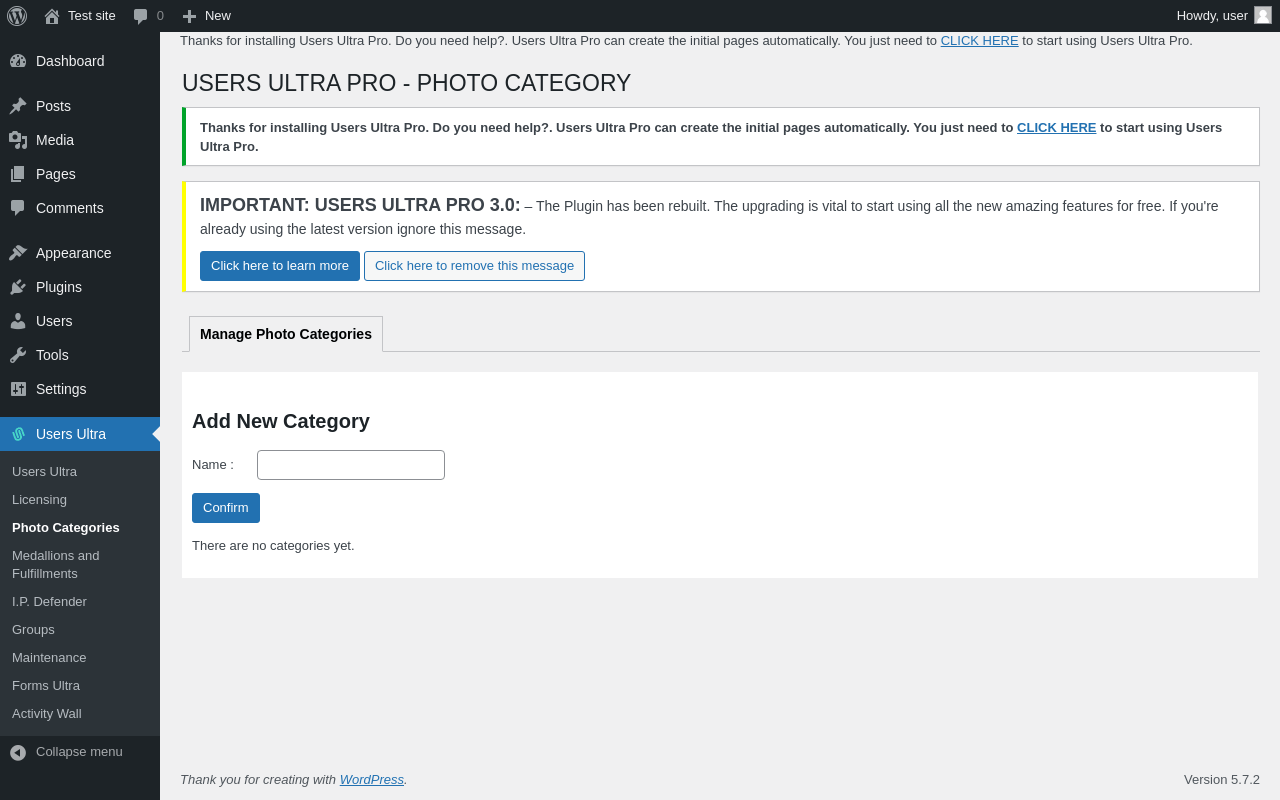Click the Dashboard gauge icon
This screenshot has width=1280, height=800.
tap(18, 61)
